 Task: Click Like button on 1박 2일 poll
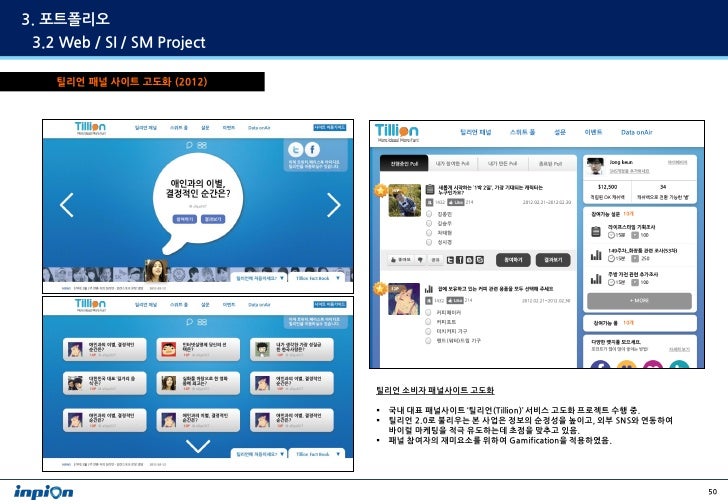[455, 202]
